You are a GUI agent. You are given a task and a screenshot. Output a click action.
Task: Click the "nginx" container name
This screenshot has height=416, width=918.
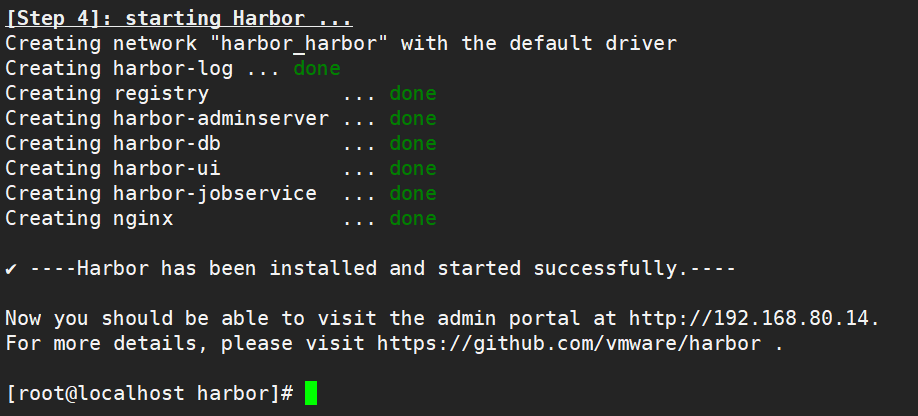click(143, 219)
